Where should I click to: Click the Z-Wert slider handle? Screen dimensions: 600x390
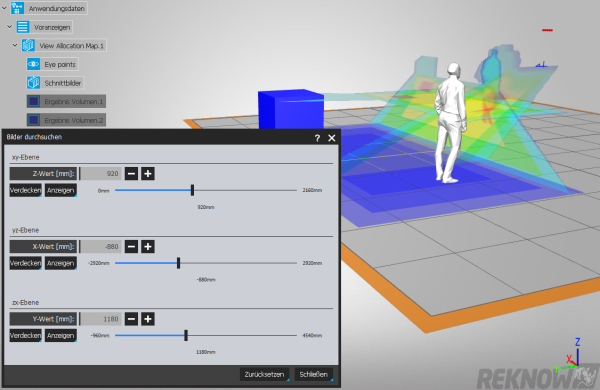[x=192, y=190]
